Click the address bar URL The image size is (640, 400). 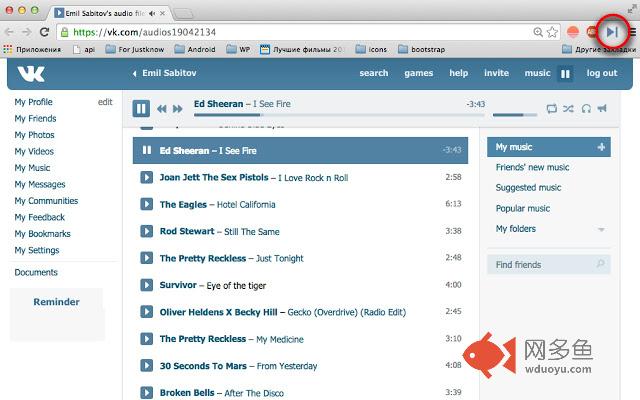(144, 32)
